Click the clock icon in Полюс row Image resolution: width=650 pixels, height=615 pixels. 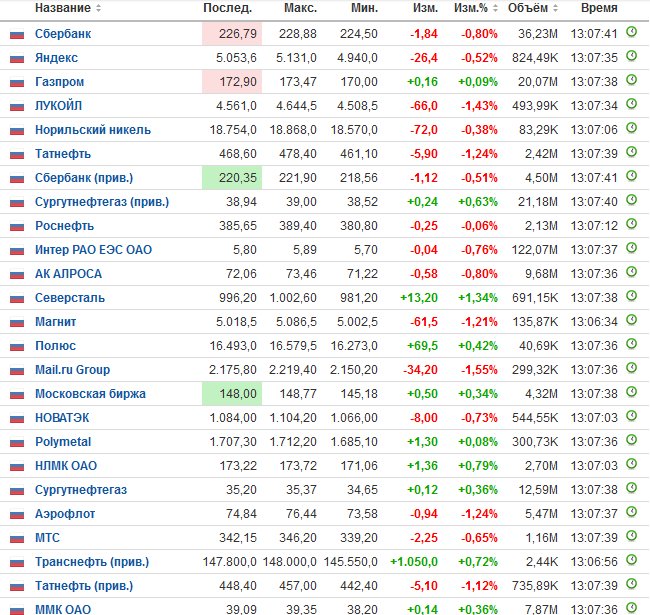(x=631, y=344)
